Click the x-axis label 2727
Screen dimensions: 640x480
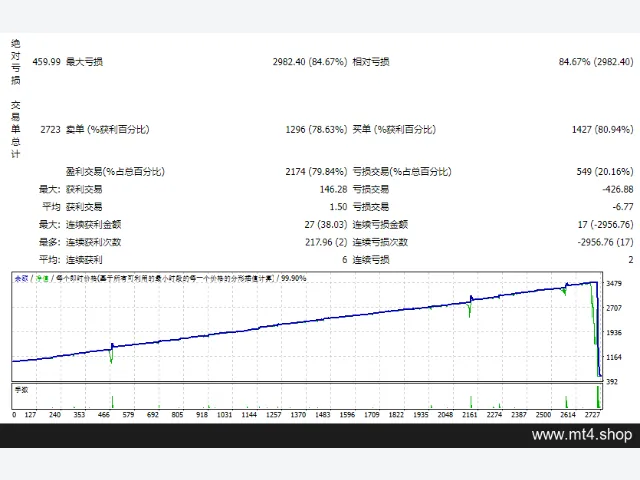pyautogui.click(x=592, y=415)
